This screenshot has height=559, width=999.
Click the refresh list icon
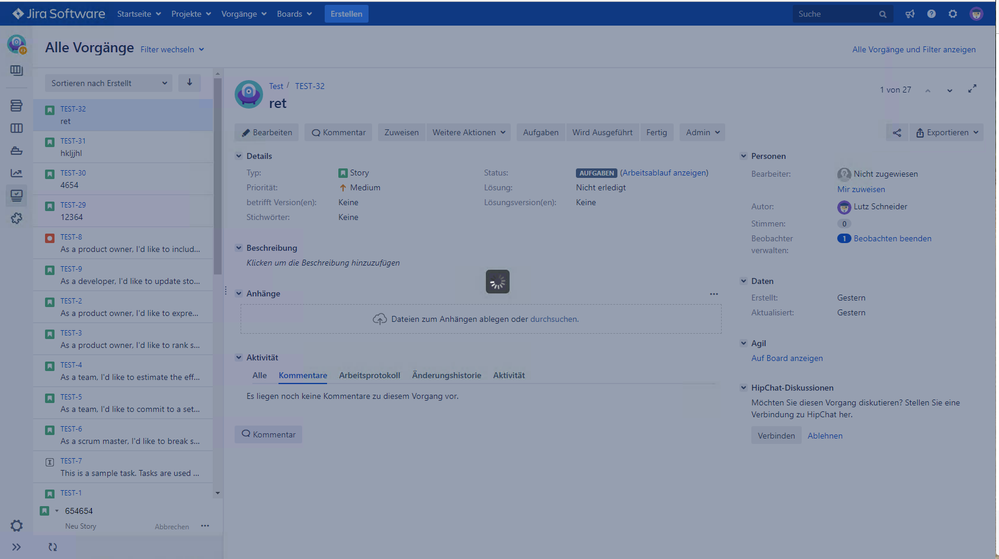53,547
